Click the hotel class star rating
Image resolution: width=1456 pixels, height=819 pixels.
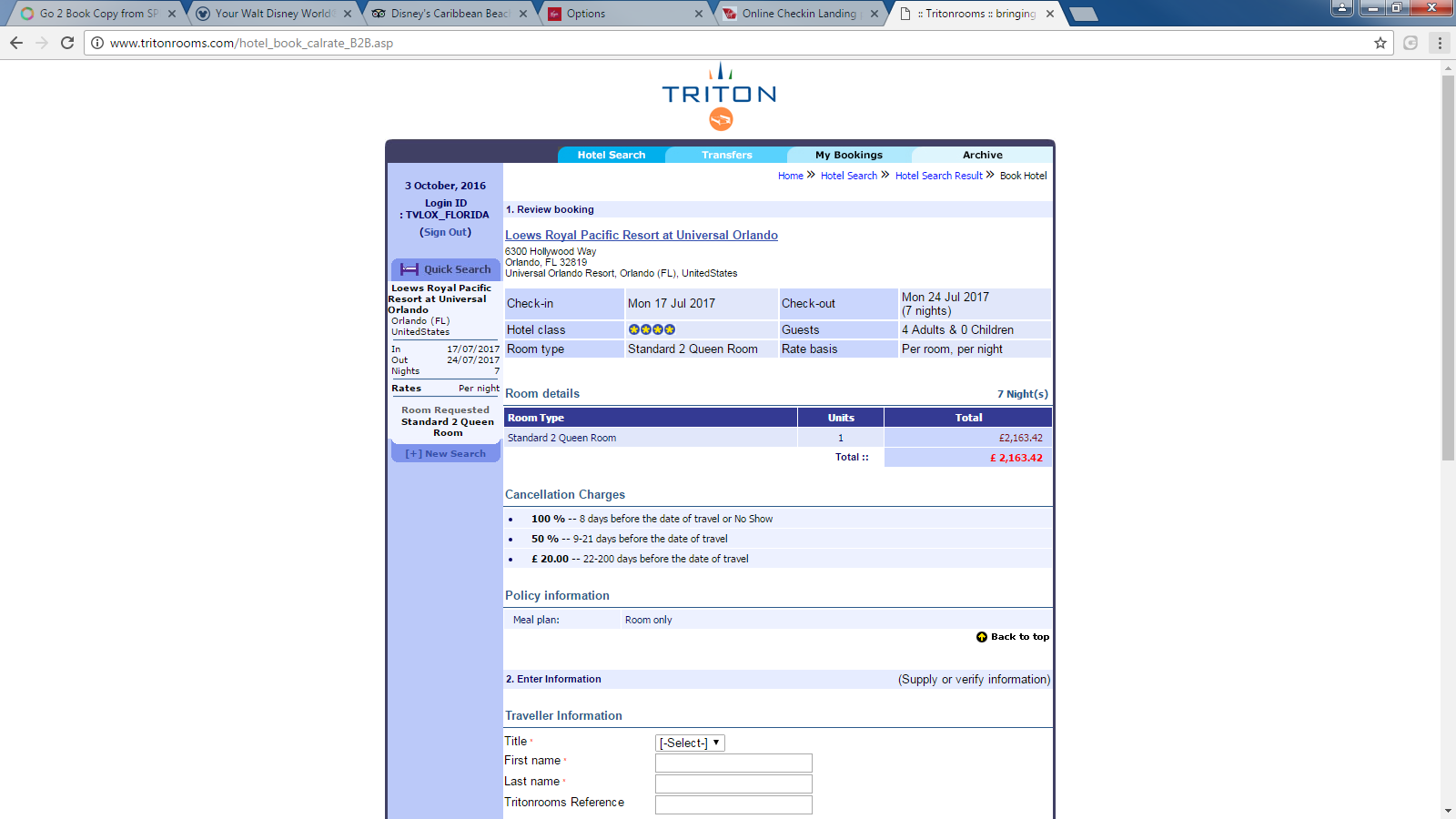click(652, 329)
